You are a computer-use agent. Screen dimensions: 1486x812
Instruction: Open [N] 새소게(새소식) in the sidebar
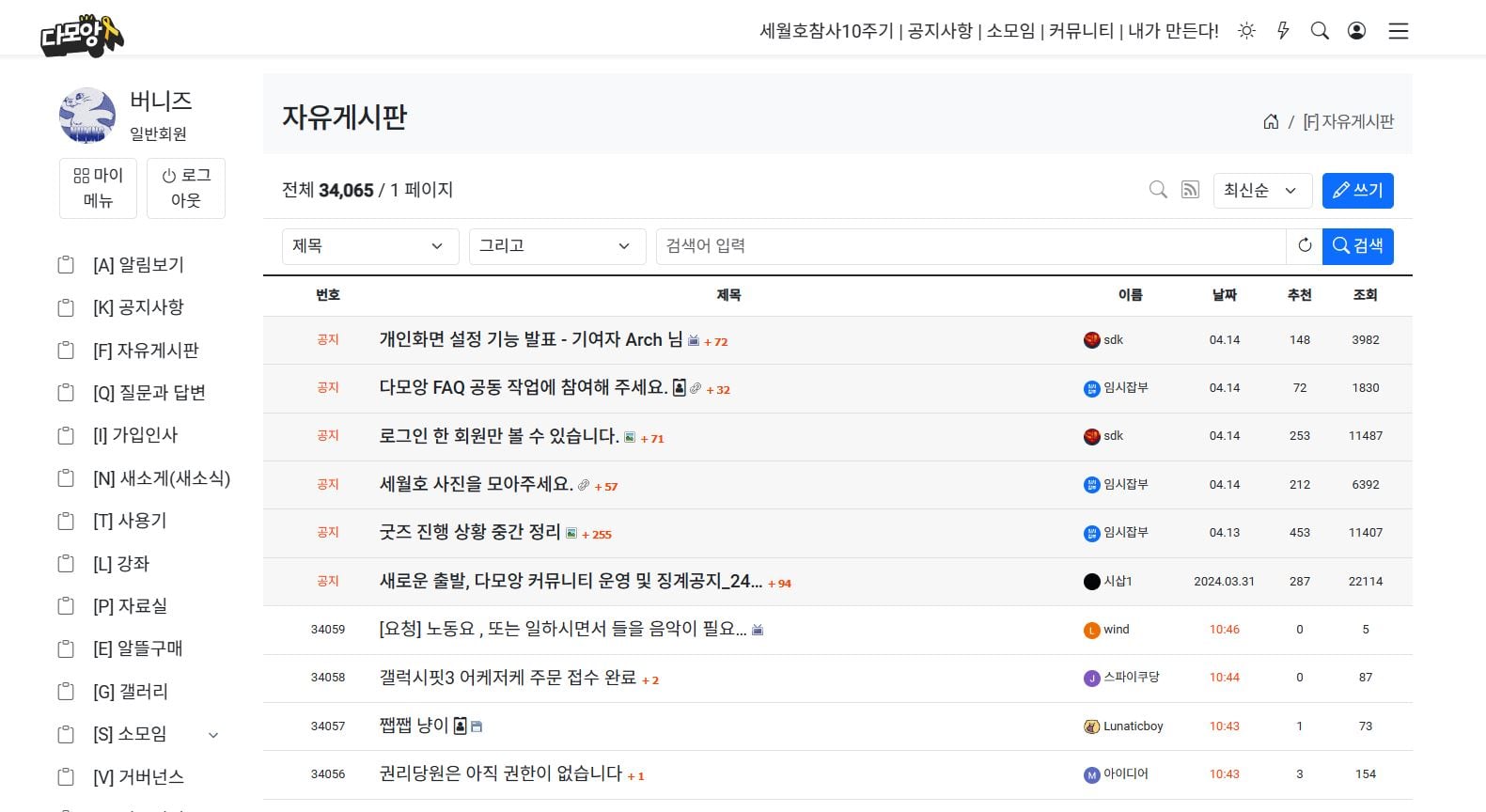pyautogui.click(x=162, y=478)
